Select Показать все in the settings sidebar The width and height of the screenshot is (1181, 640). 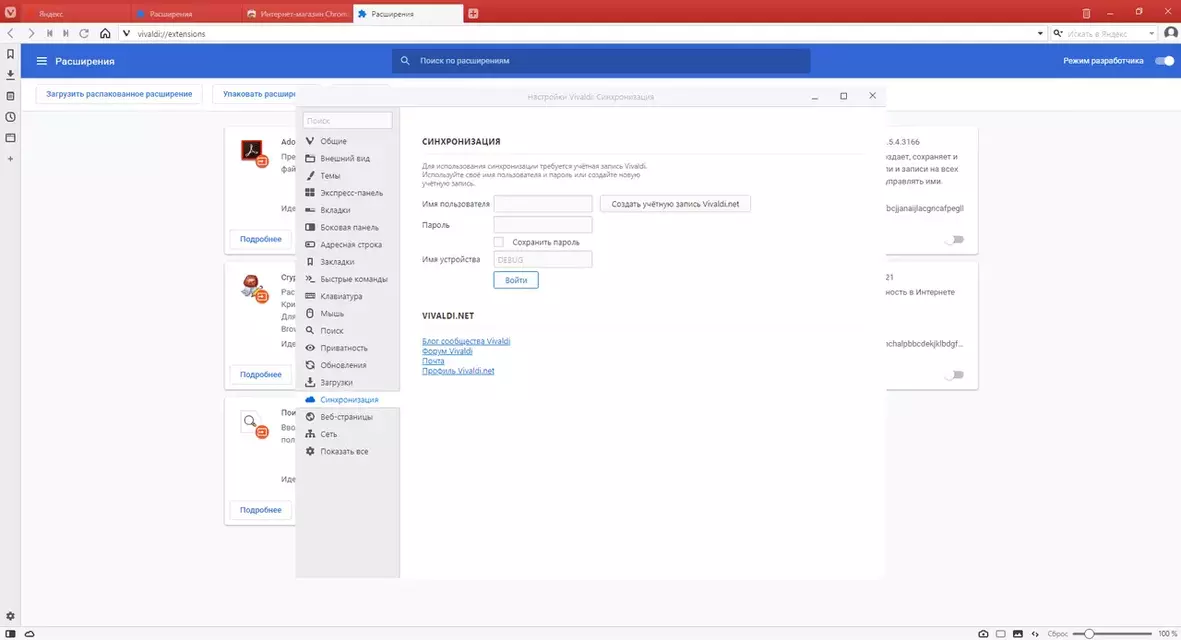click(348, 452)
